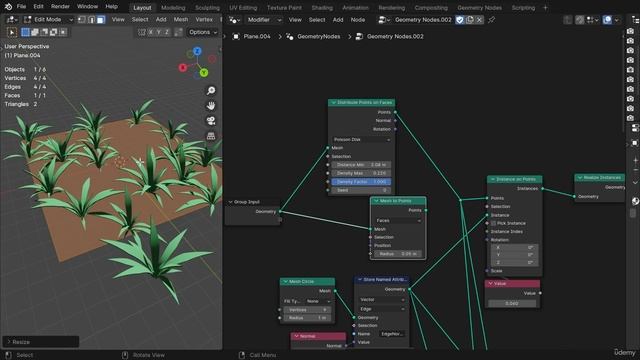
Task: Click the zoom magnifier viewport icon
Action: (211, 91)
